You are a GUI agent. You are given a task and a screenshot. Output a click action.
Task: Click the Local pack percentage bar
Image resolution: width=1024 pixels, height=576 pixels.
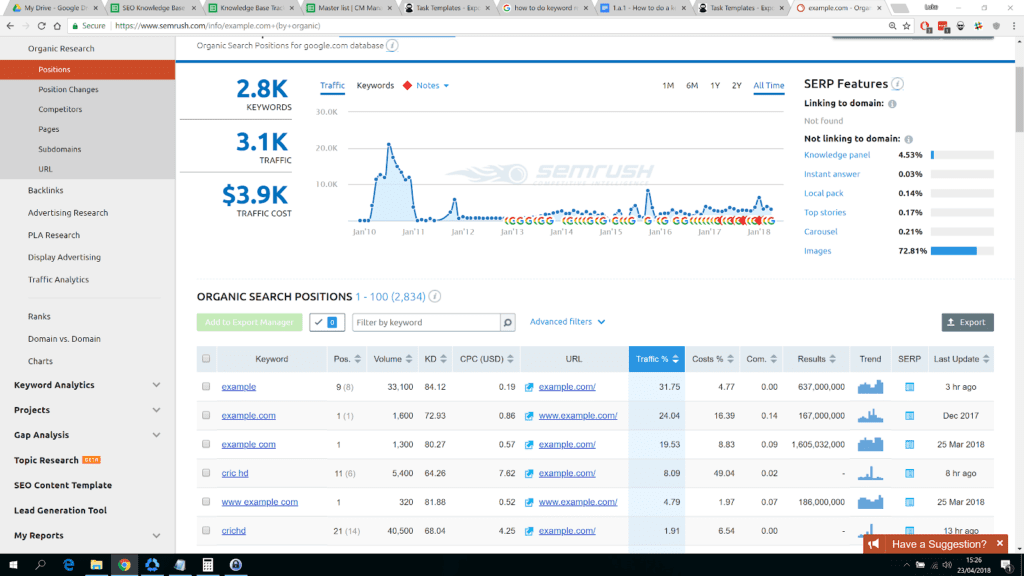pyautogui.click(x=962, y=193)
